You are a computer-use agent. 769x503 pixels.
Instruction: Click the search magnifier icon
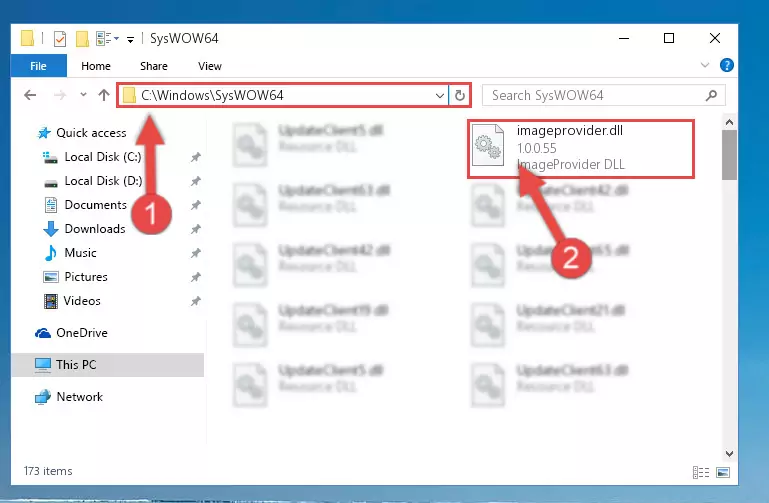click(x=711, y=95)
